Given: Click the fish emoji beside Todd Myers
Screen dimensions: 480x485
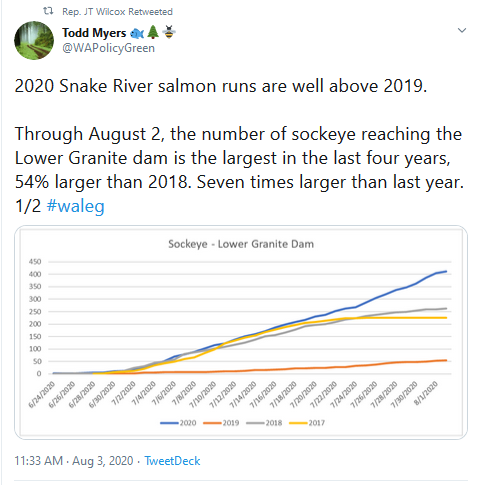Looking at the screenshot, I should click(x=137, y=33).
